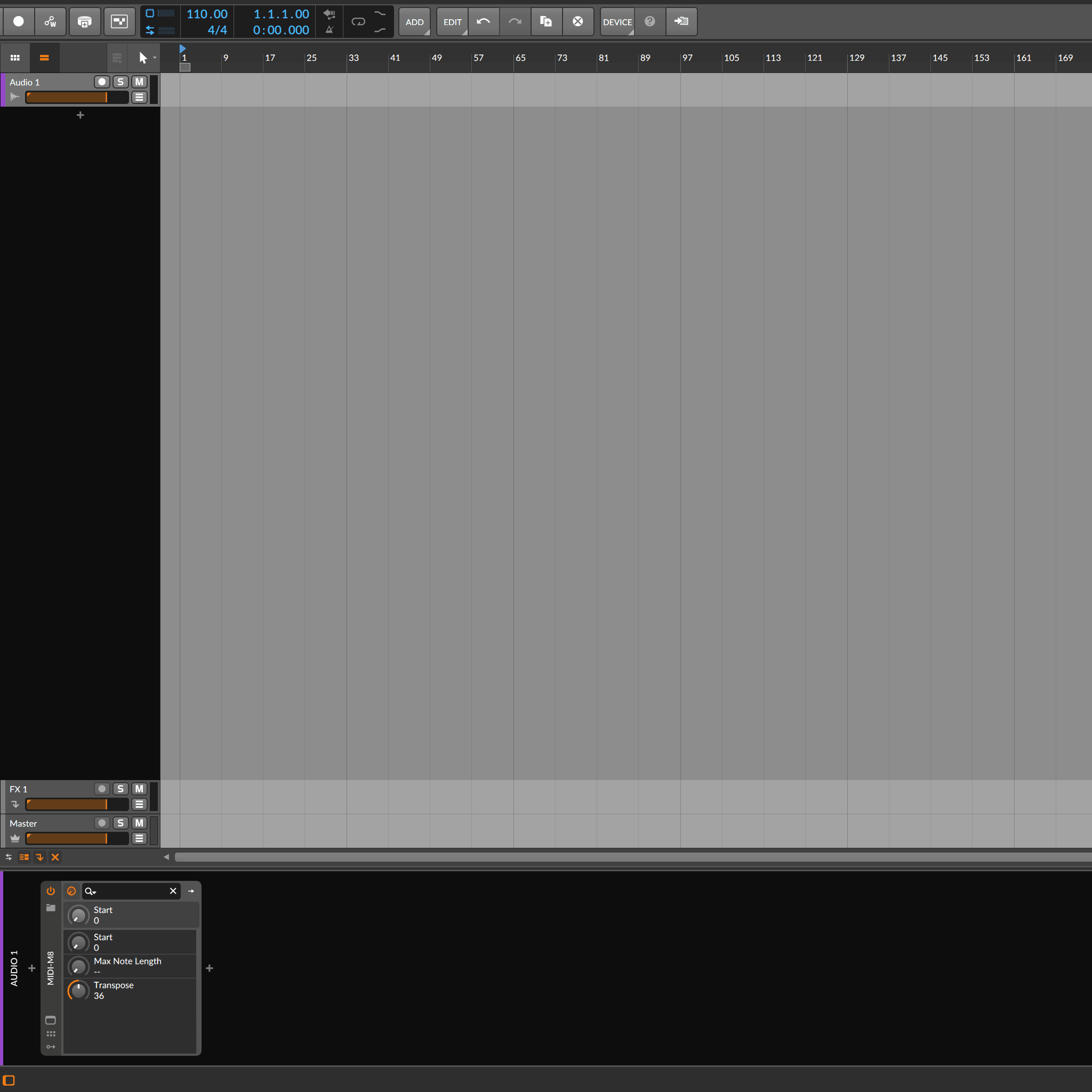Toggle the metronome icon
1092x1092 pixels.
tap(330, 30)
